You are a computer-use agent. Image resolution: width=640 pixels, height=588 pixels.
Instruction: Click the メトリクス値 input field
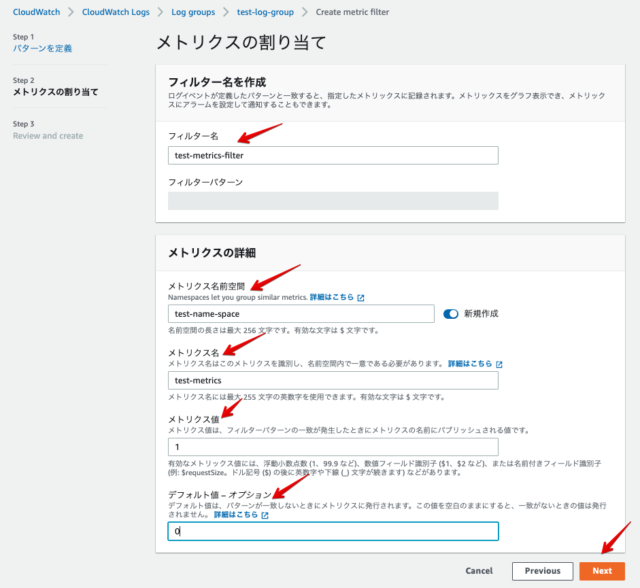[332, 446]
